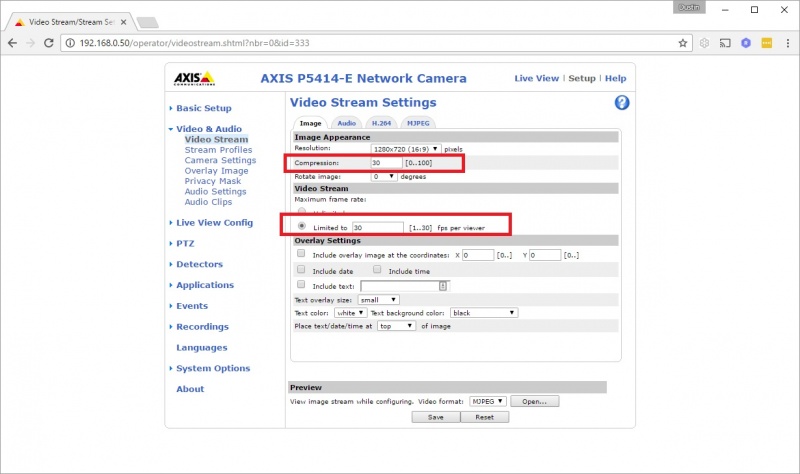Enable the Include text checkbox
The width and height of the screenshot is (800, 474).
301,284
